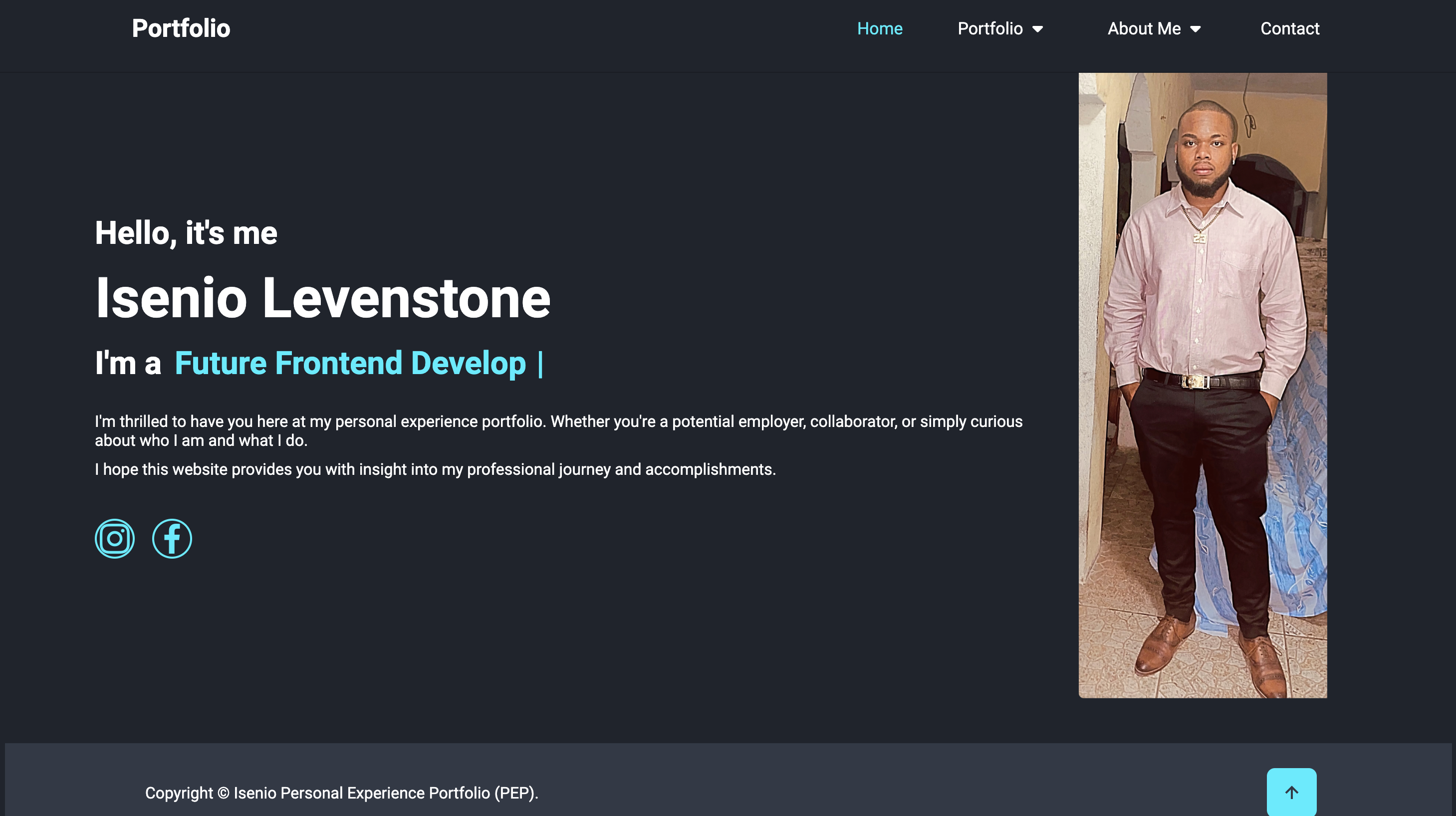
Task: Open the Instagram profile icon
Action: coord(115,539)
